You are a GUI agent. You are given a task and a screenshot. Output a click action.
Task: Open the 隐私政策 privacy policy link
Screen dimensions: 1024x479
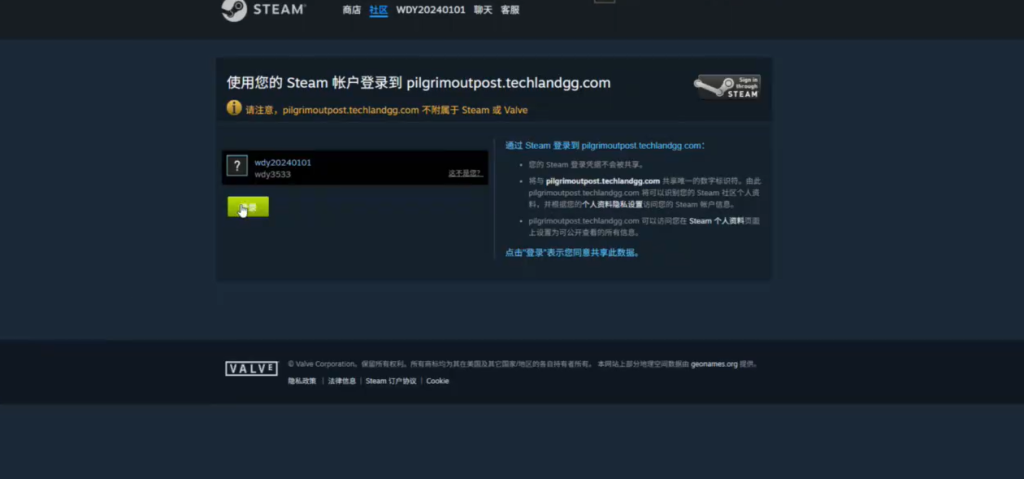click(x=302, y=381)
